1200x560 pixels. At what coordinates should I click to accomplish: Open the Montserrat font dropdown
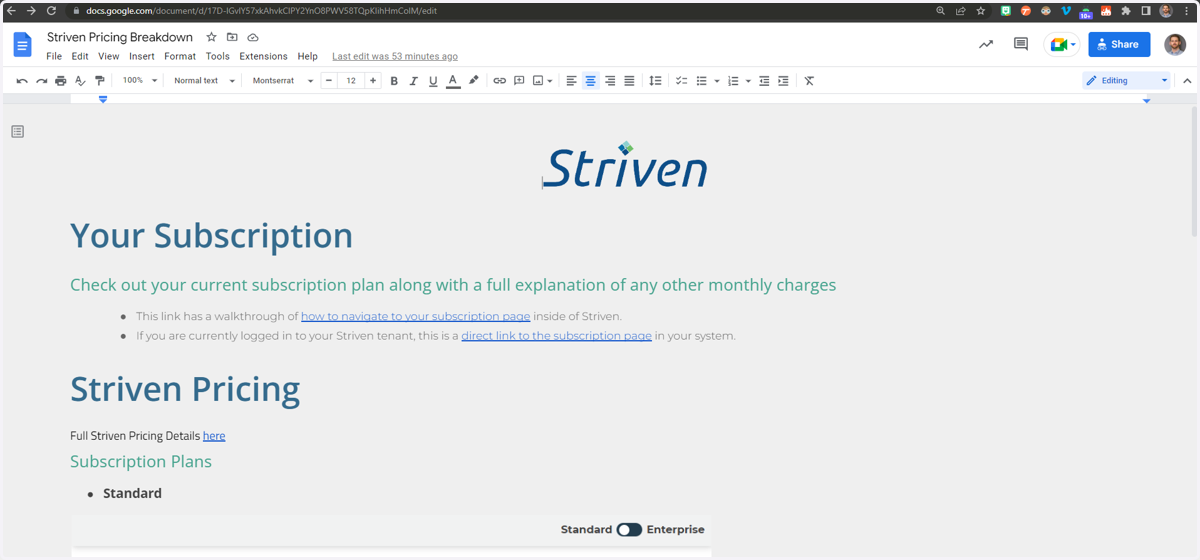click(x=282, y=81)
